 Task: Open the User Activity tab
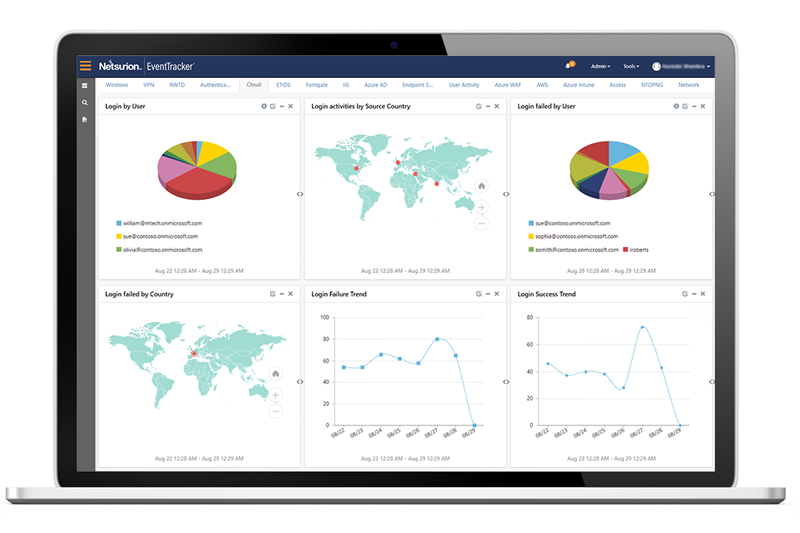click(464, 85)
